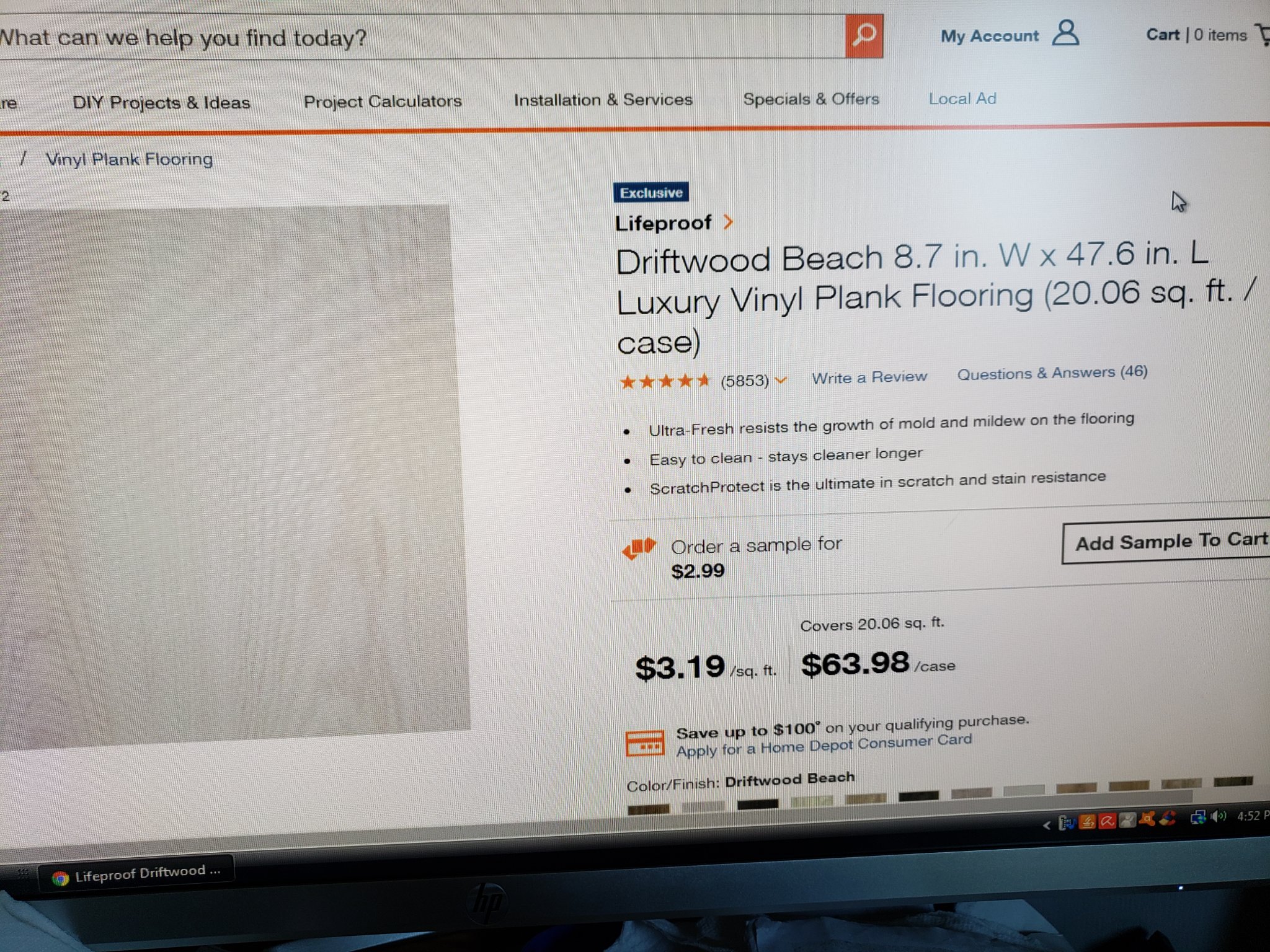This screenshot has height=952, width=1270.
Task: Open the network connection tray icon
Action: [x=1198, y=817]
